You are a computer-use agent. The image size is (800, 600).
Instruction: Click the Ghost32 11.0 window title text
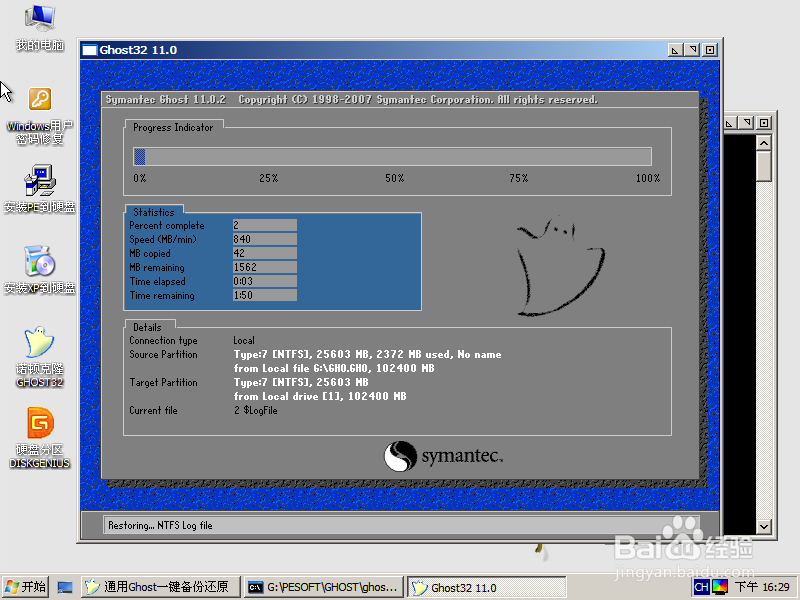[x=138, y=50]
